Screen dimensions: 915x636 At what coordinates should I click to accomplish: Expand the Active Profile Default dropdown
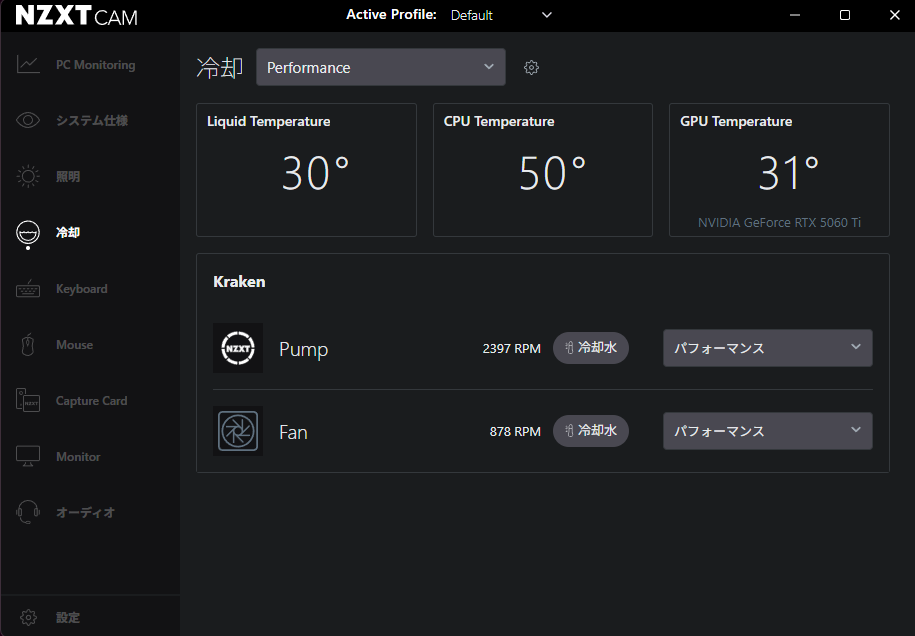[x=501, y=15]
